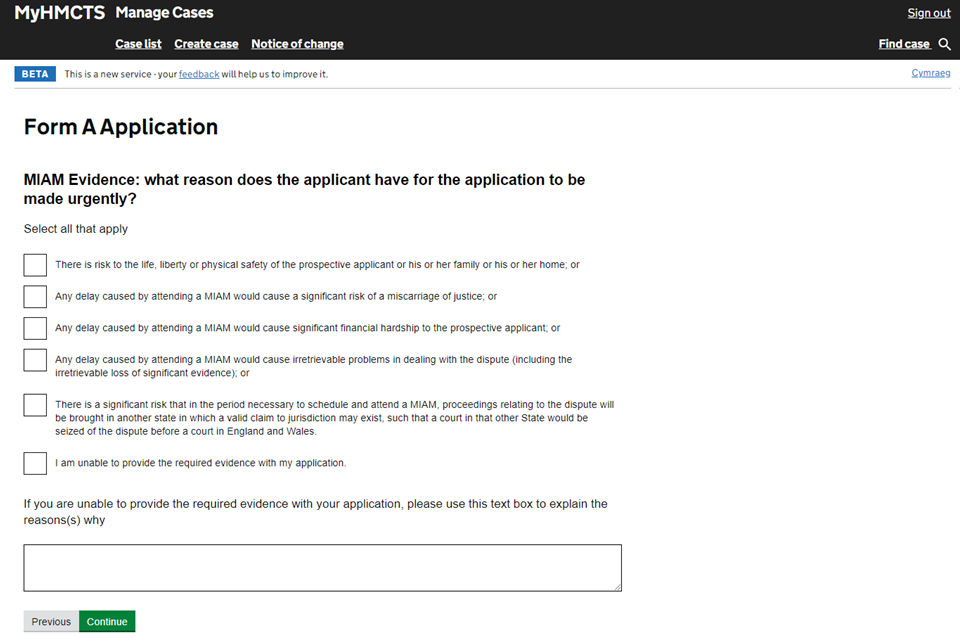Check 'I am unable to provide evidence' box
Viewport: 960px width, 640px height.
pos(35,463)
